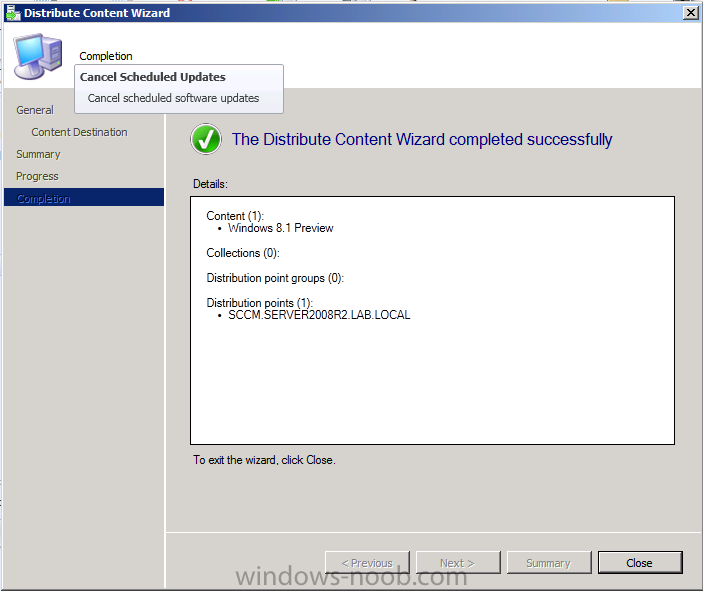Select the General step in the sidebar

click(x=35, y=110)
